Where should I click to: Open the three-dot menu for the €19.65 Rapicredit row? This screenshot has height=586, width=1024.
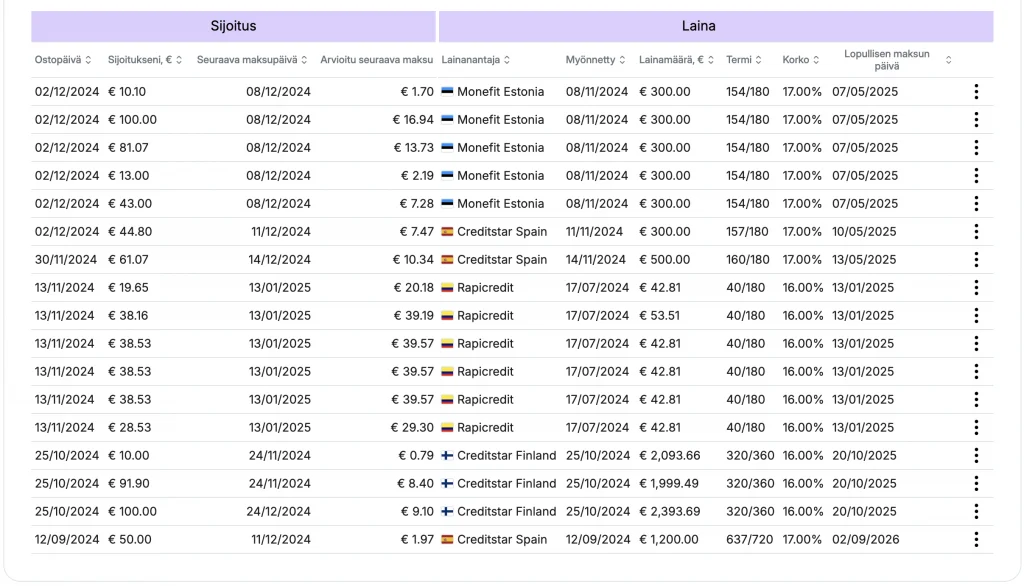point(976,288)
